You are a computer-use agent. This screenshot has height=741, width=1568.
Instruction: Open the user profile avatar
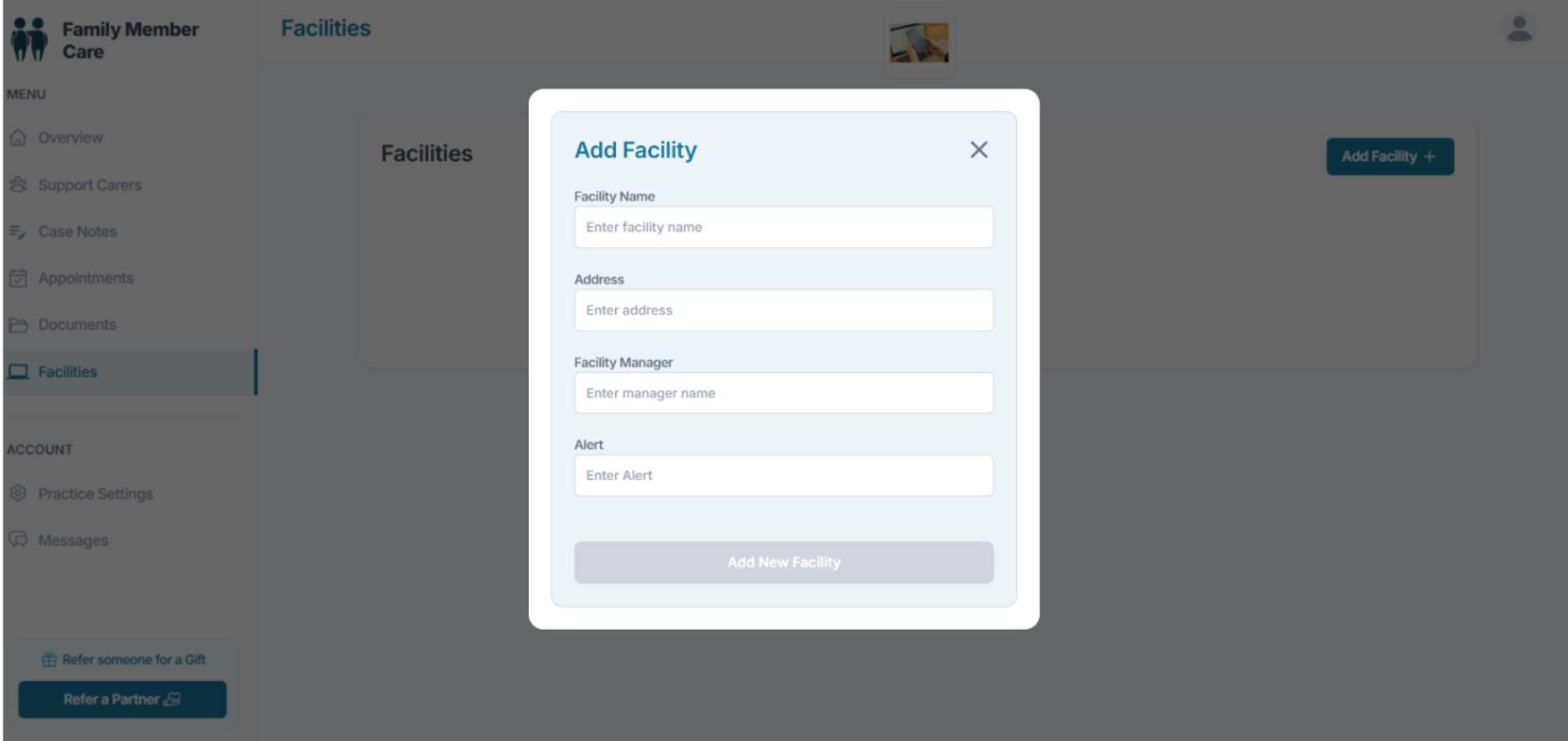(x=1519, y=30)
